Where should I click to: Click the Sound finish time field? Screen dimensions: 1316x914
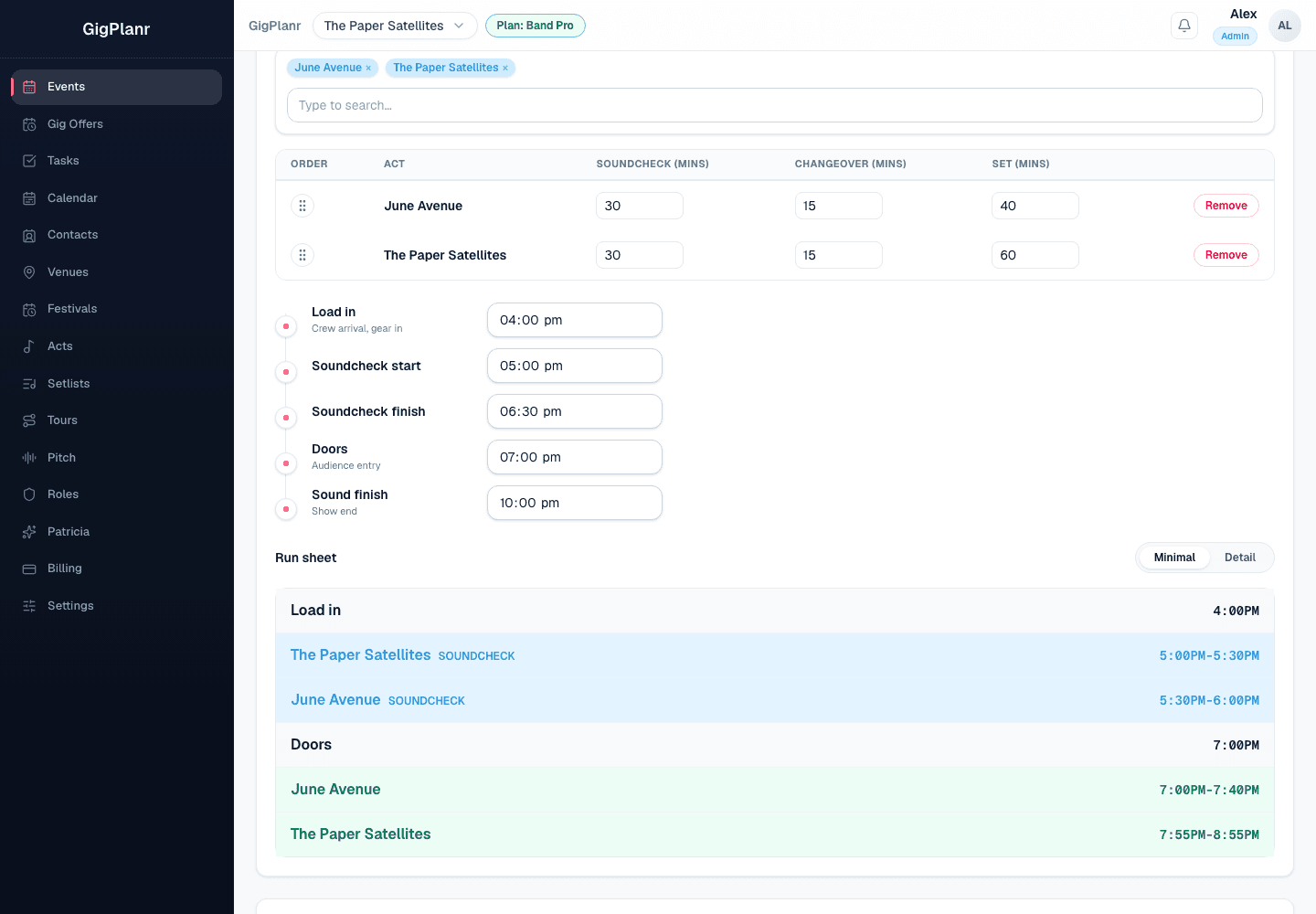575,503
